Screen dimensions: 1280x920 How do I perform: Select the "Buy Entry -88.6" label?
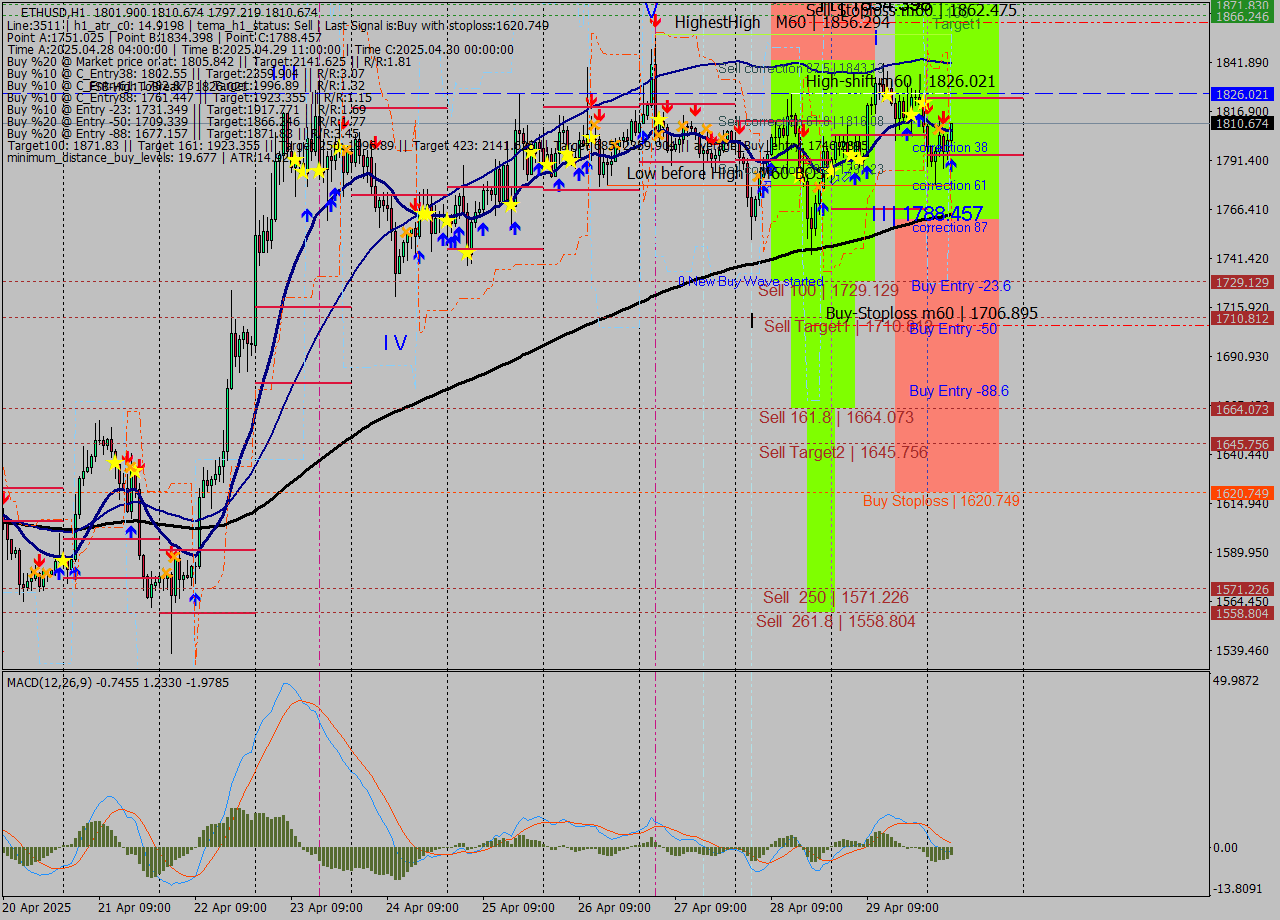(x=958, y=391)
